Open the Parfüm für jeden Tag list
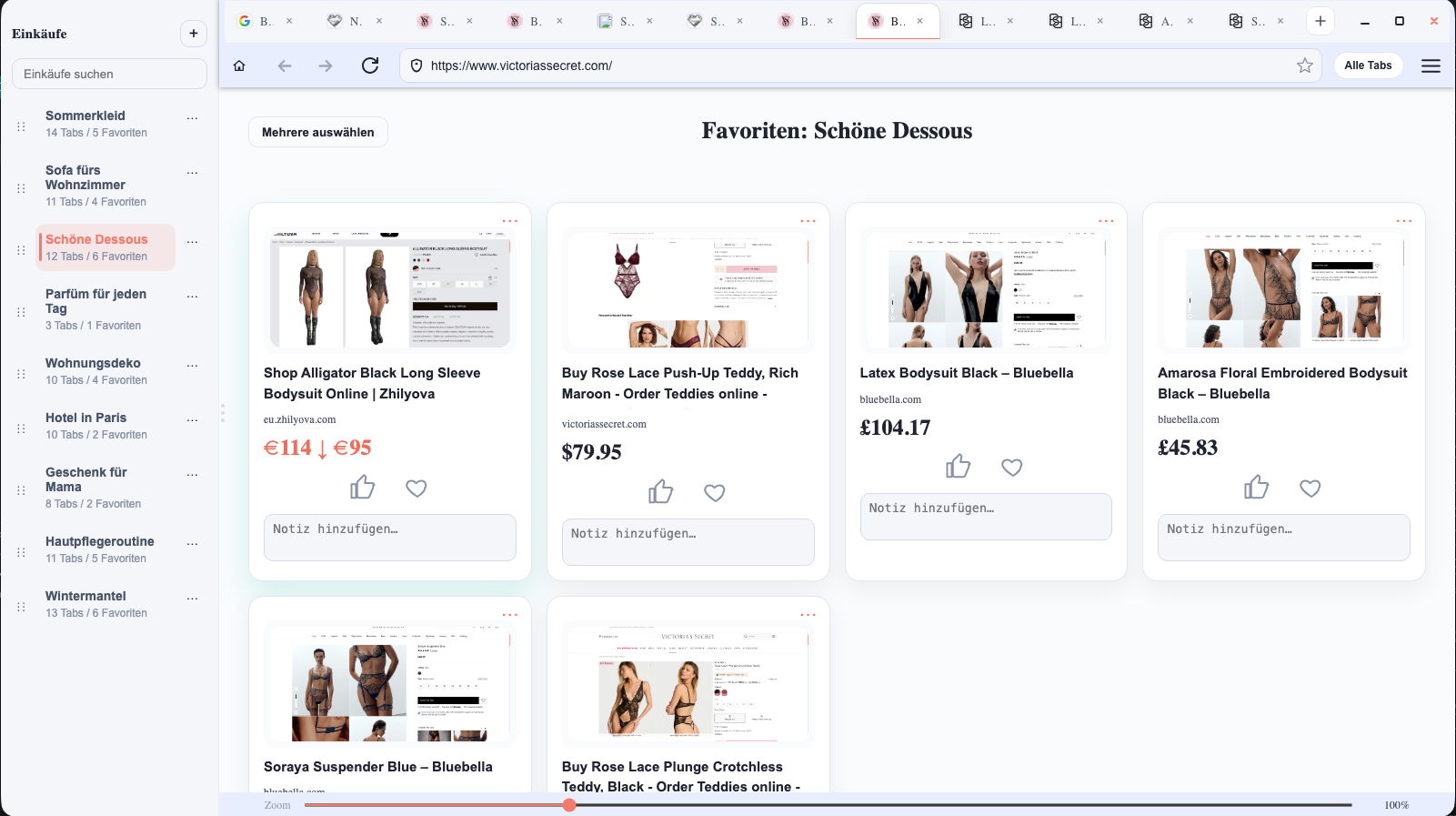 tap(105, 309)
